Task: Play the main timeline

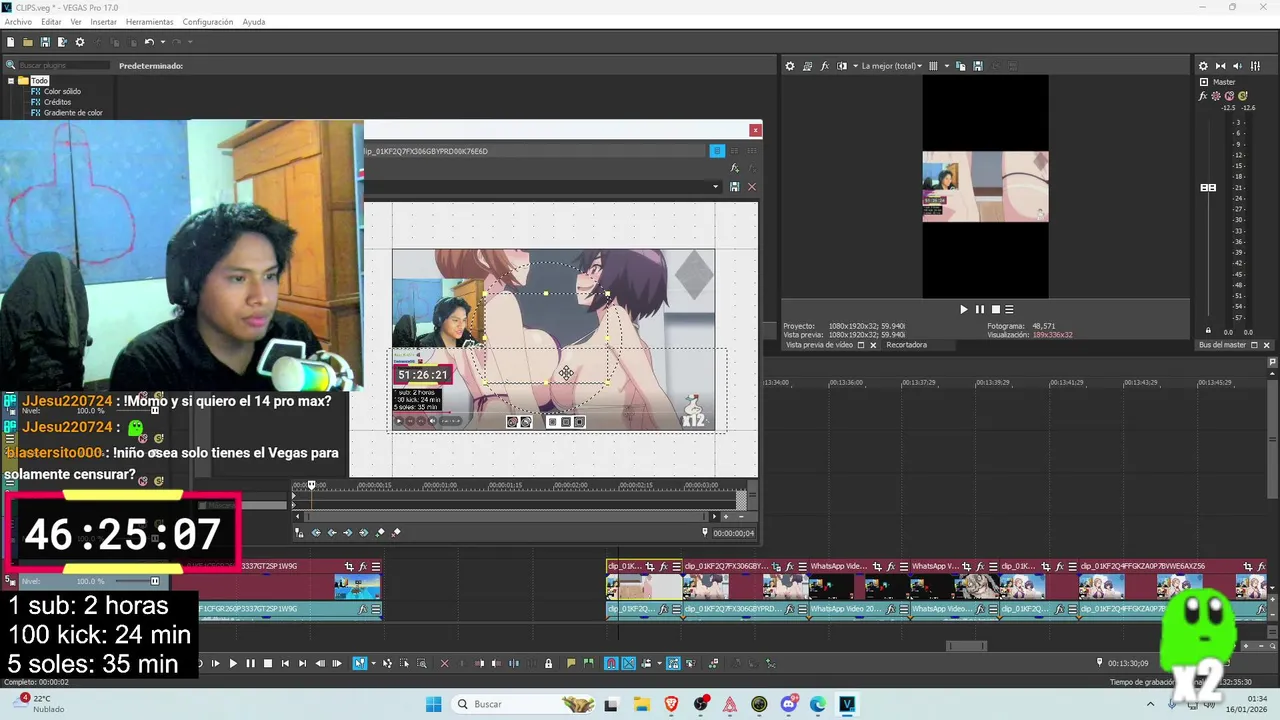Action: pyautogui.click(x=233, y=663)
